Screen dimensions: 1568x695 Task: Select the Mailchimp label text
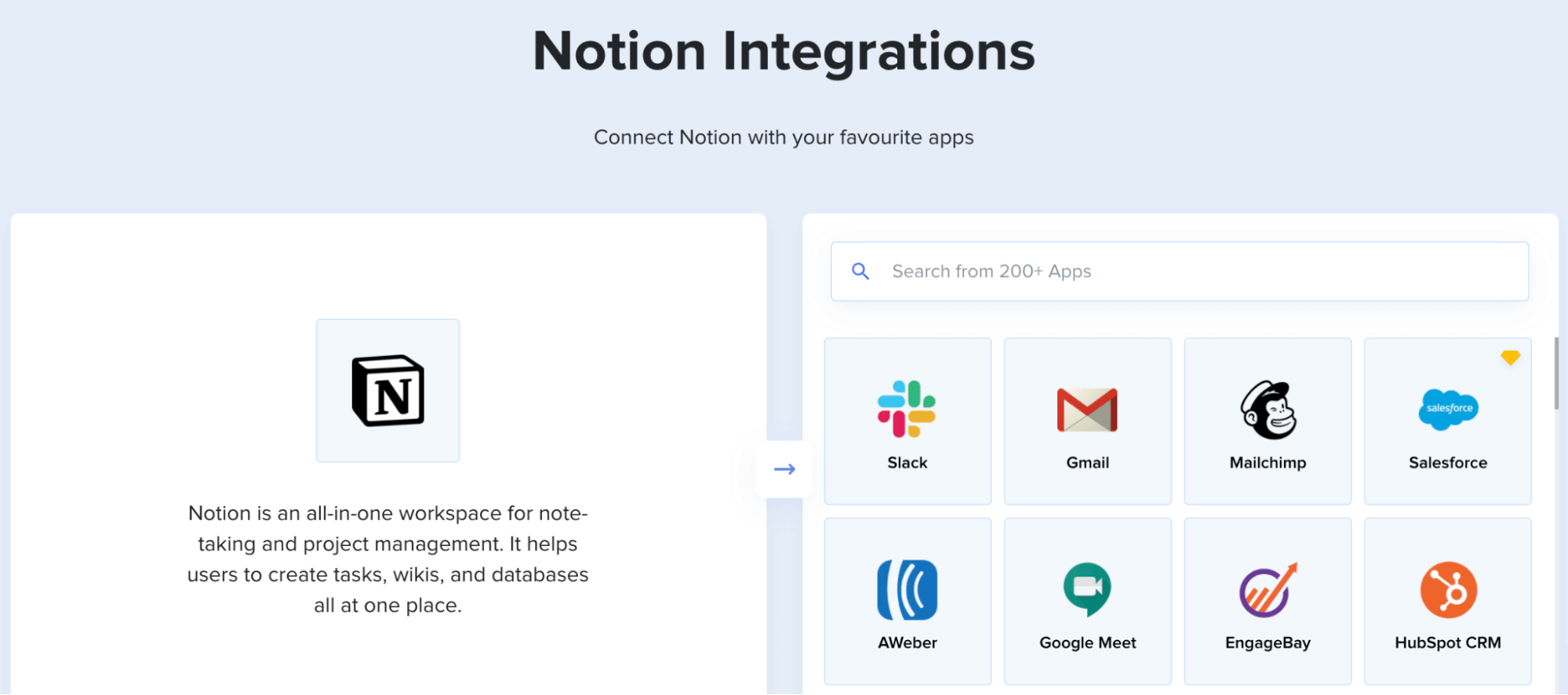[1268, 463]
